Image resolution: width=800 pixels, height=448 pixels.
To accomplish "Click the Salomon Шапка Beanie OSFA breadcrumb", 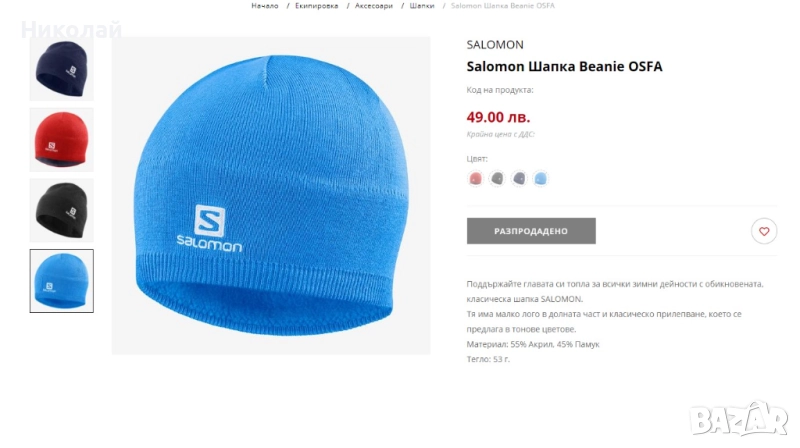I will [x=503, y=6].
